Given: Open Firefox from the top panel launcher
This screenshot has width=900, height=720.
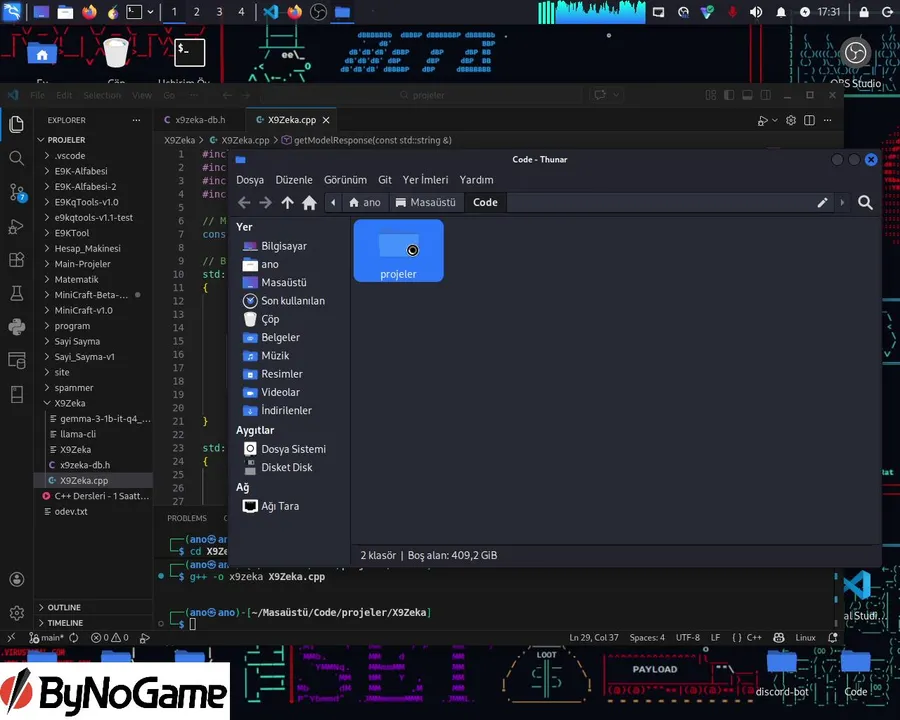Looking at the screenshot, I should coord(89,11).
